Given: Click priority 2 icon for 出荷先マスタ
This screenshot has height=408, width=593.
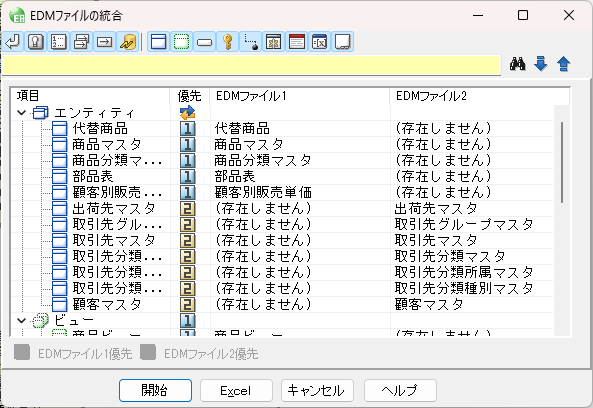Looking at the screenshot, I should (x=188, y=208).
